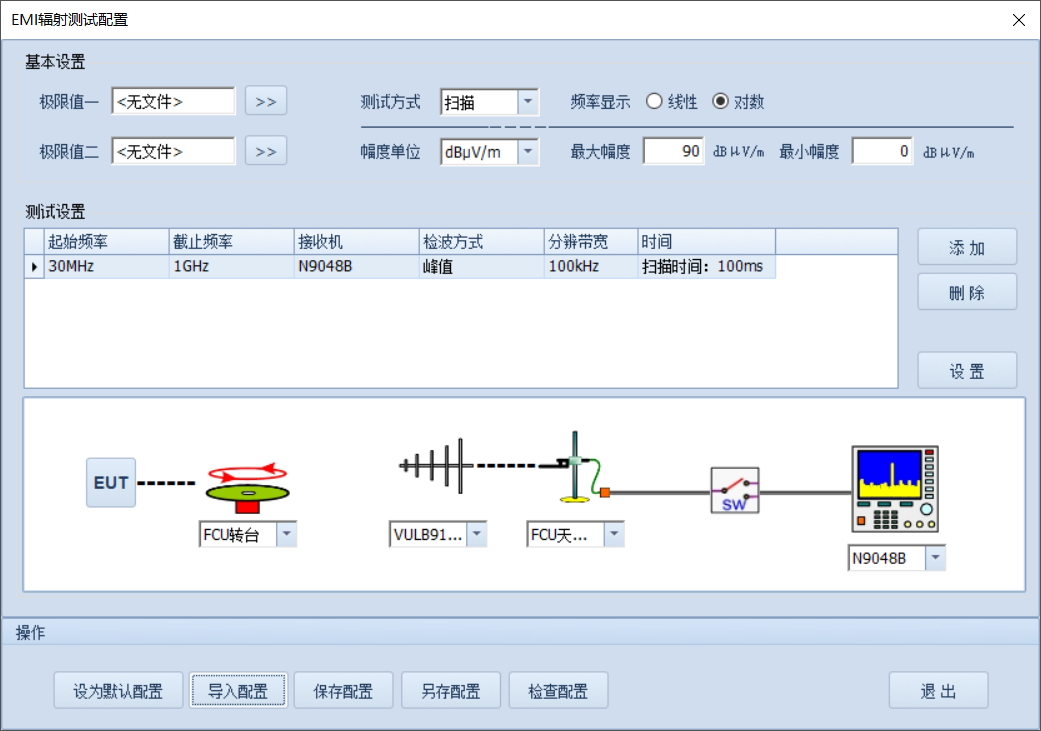Click the log-periodic antenna icon
Viewport: 1041px width, 731px height.
point(435,465)
